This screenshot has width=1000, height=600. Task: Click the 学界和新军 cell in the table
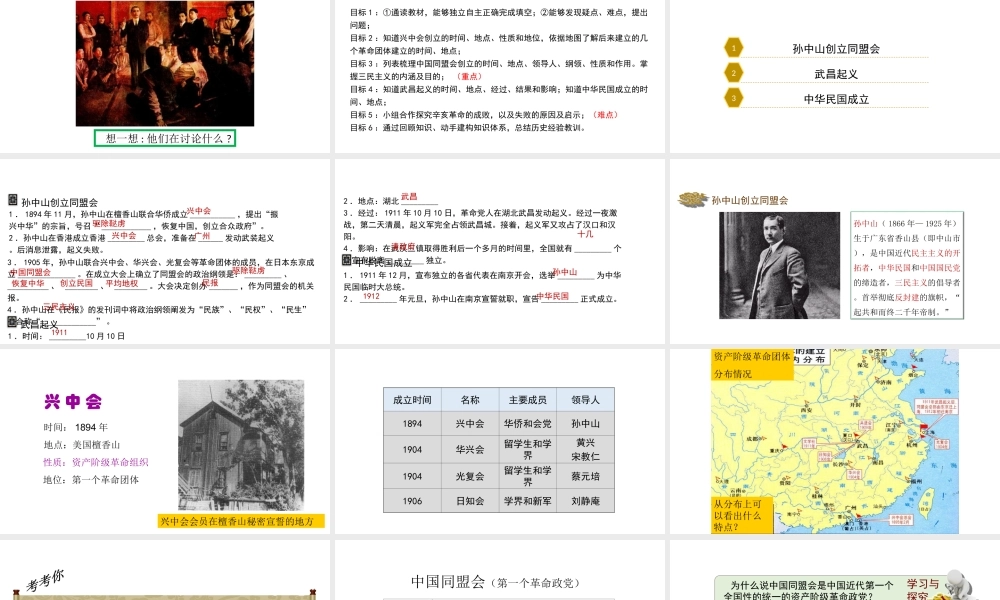(527, 501)
